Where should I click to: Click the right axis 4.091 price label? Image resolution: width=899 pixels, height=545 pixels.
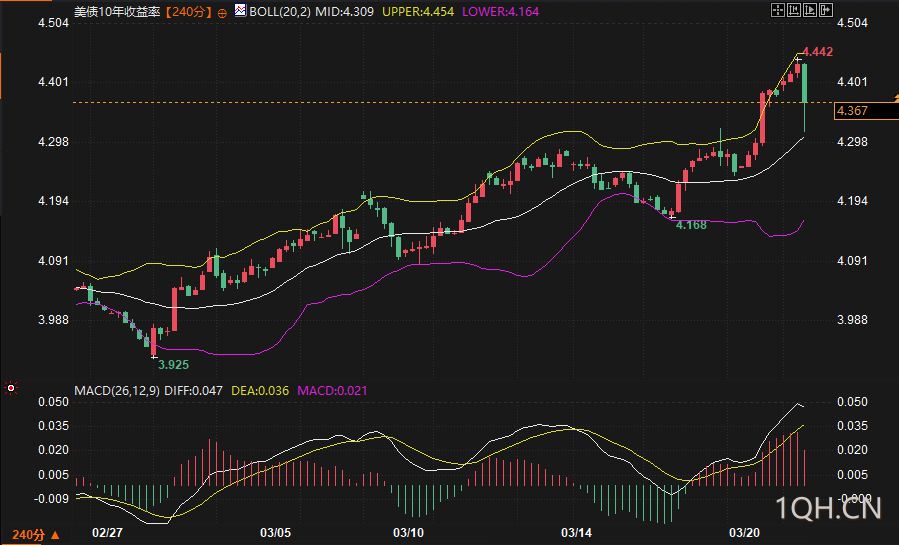click(853, 261)
